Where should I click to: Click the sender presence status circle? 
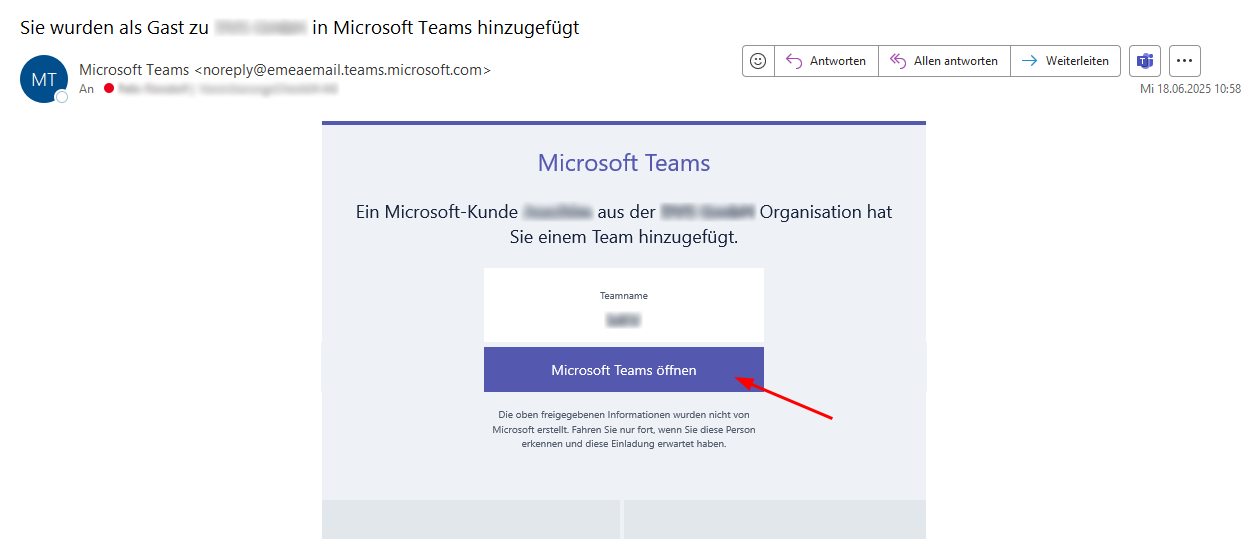tap(62, 97)
